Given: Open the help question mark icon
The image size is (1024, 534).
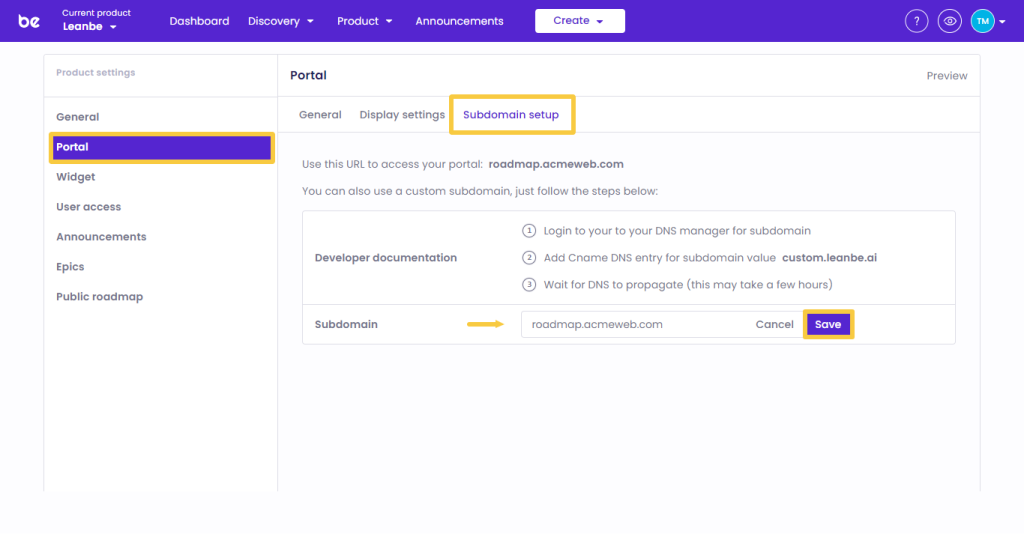Looking at the screenshot, I should point(916,21).
